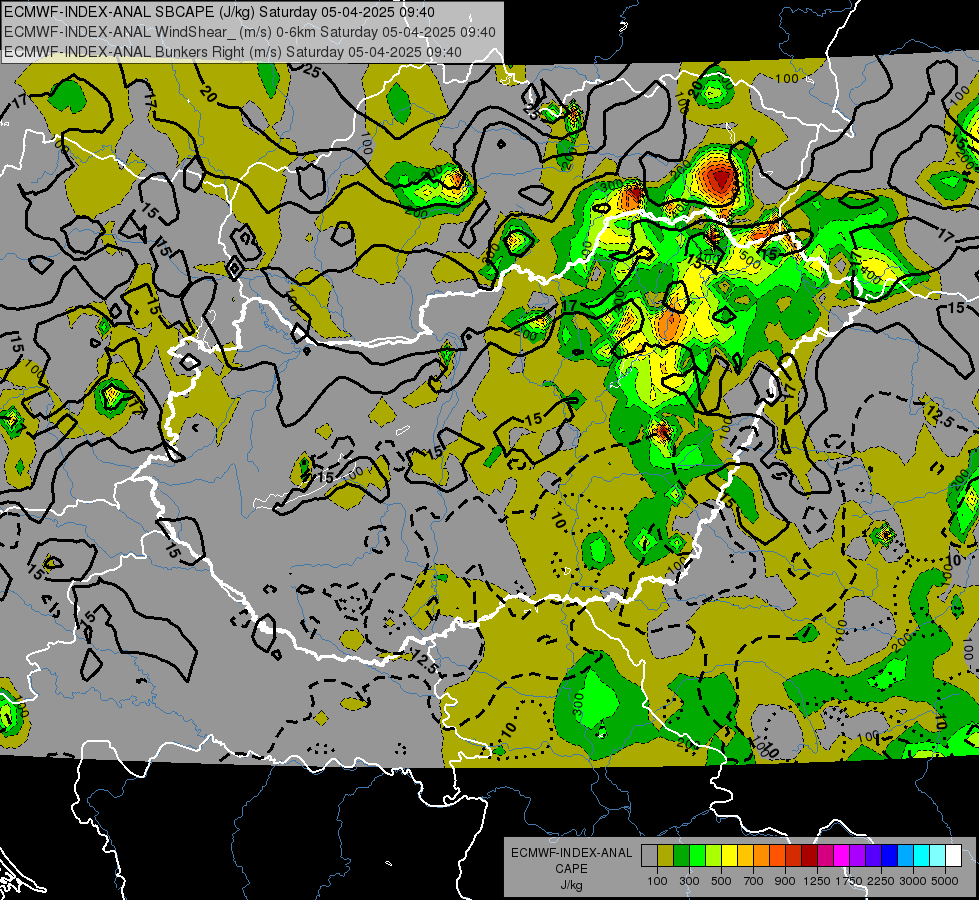This screenshot has width=979, height=900.
Task: Click the legend scale value 700
Action: [754, 881]
